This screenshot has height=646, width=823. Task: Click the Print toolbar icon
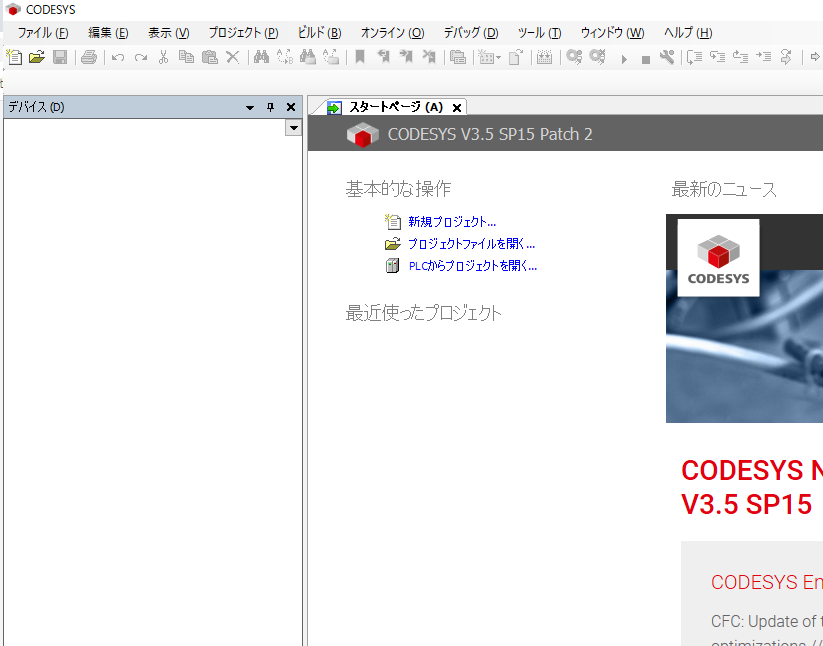pos(89,57)
